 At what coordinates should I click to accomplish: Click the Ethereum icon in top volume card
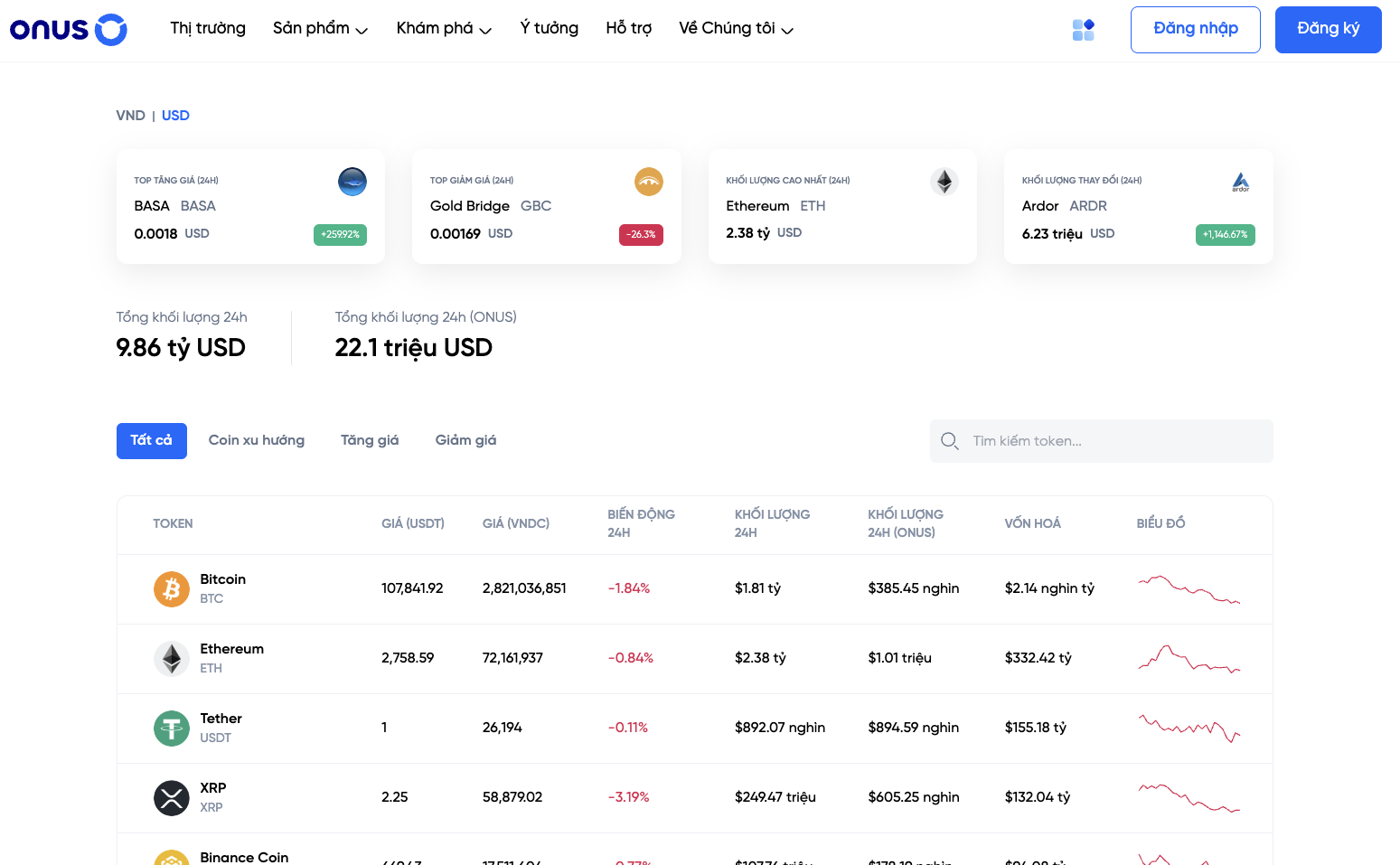944,182
